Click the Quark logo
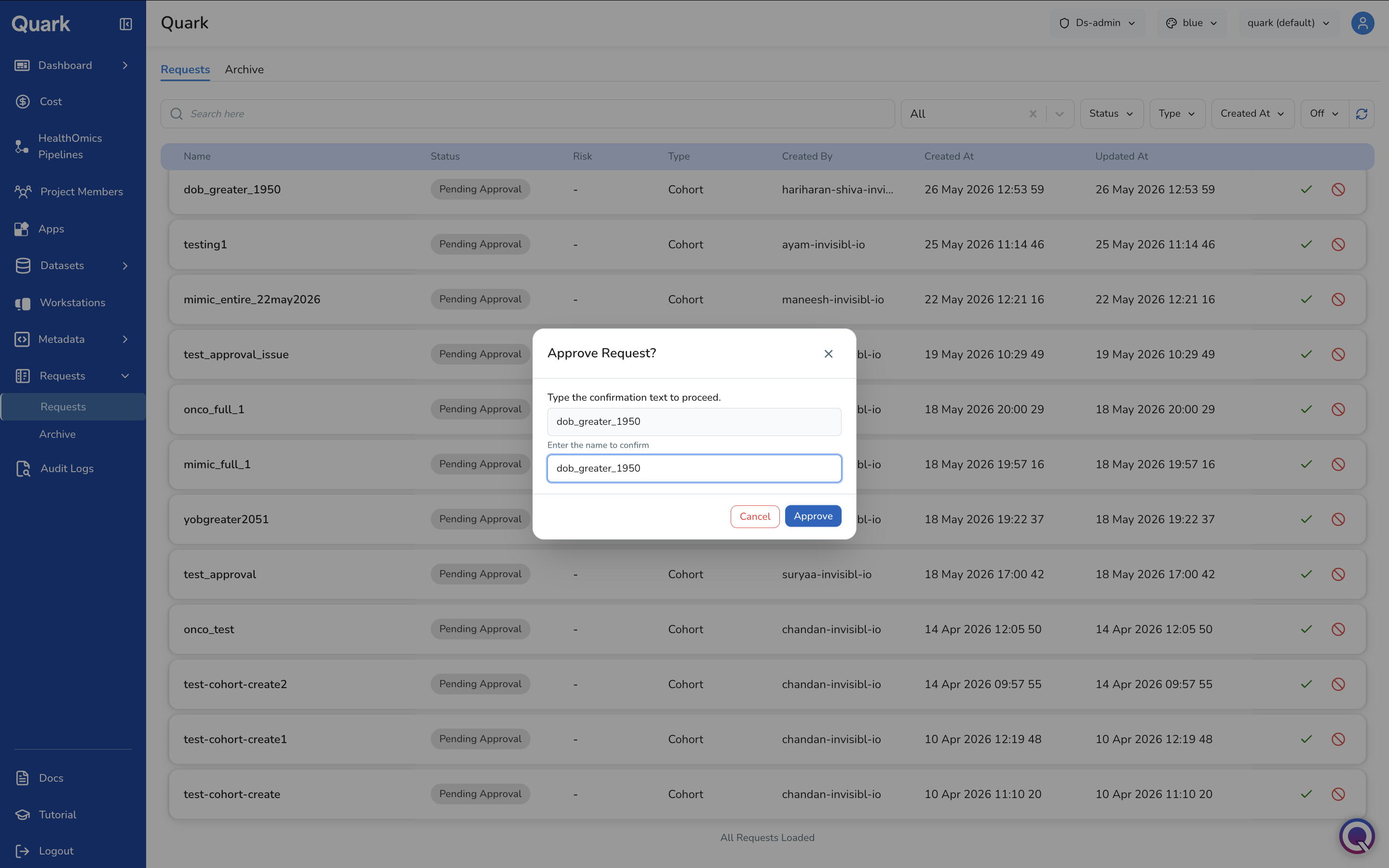The height and width of the screenshot is (868, 1389). [41, 24]
